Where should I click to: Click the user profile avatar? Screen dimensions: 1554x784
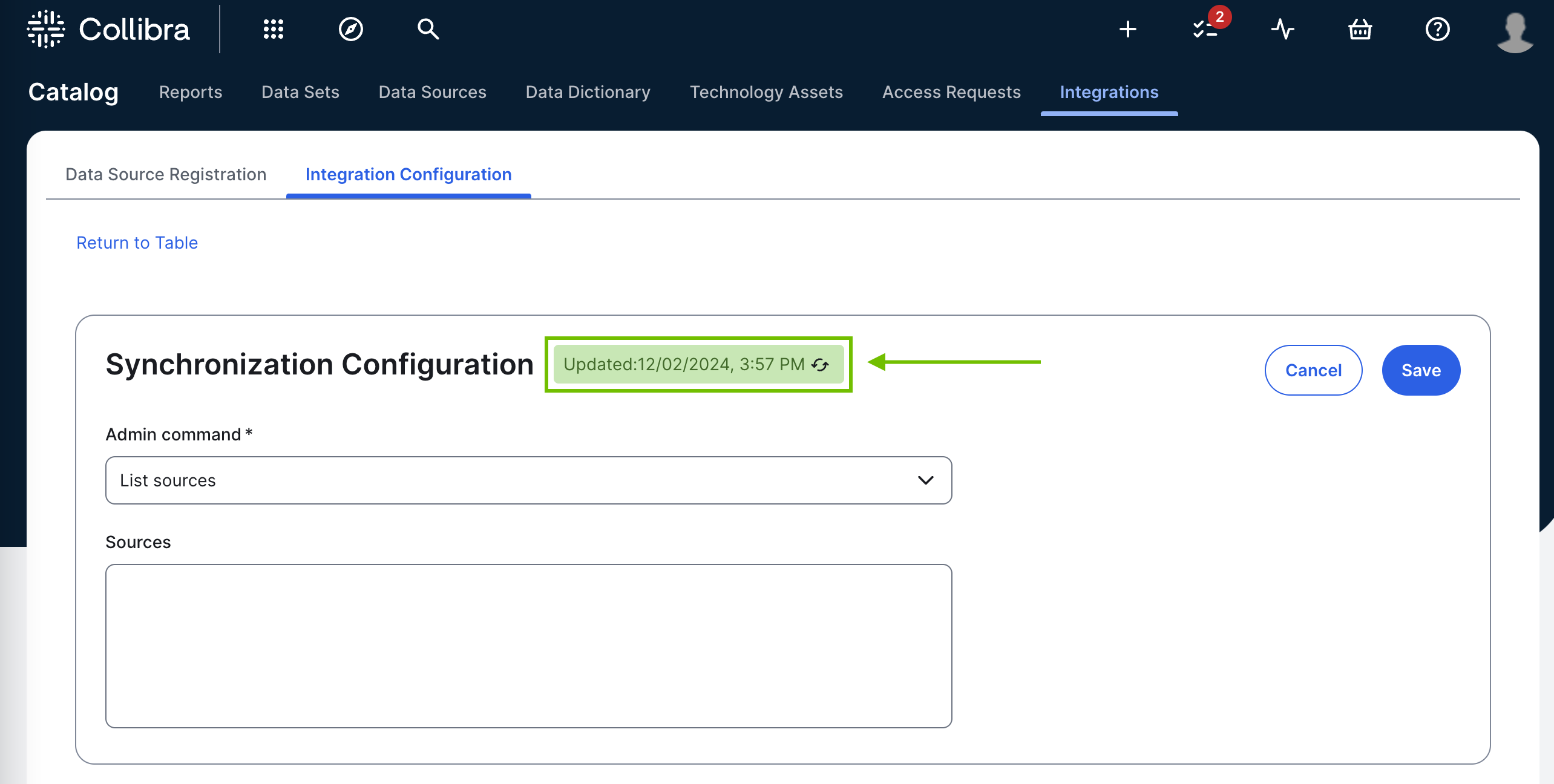[x=1514, y=31]
